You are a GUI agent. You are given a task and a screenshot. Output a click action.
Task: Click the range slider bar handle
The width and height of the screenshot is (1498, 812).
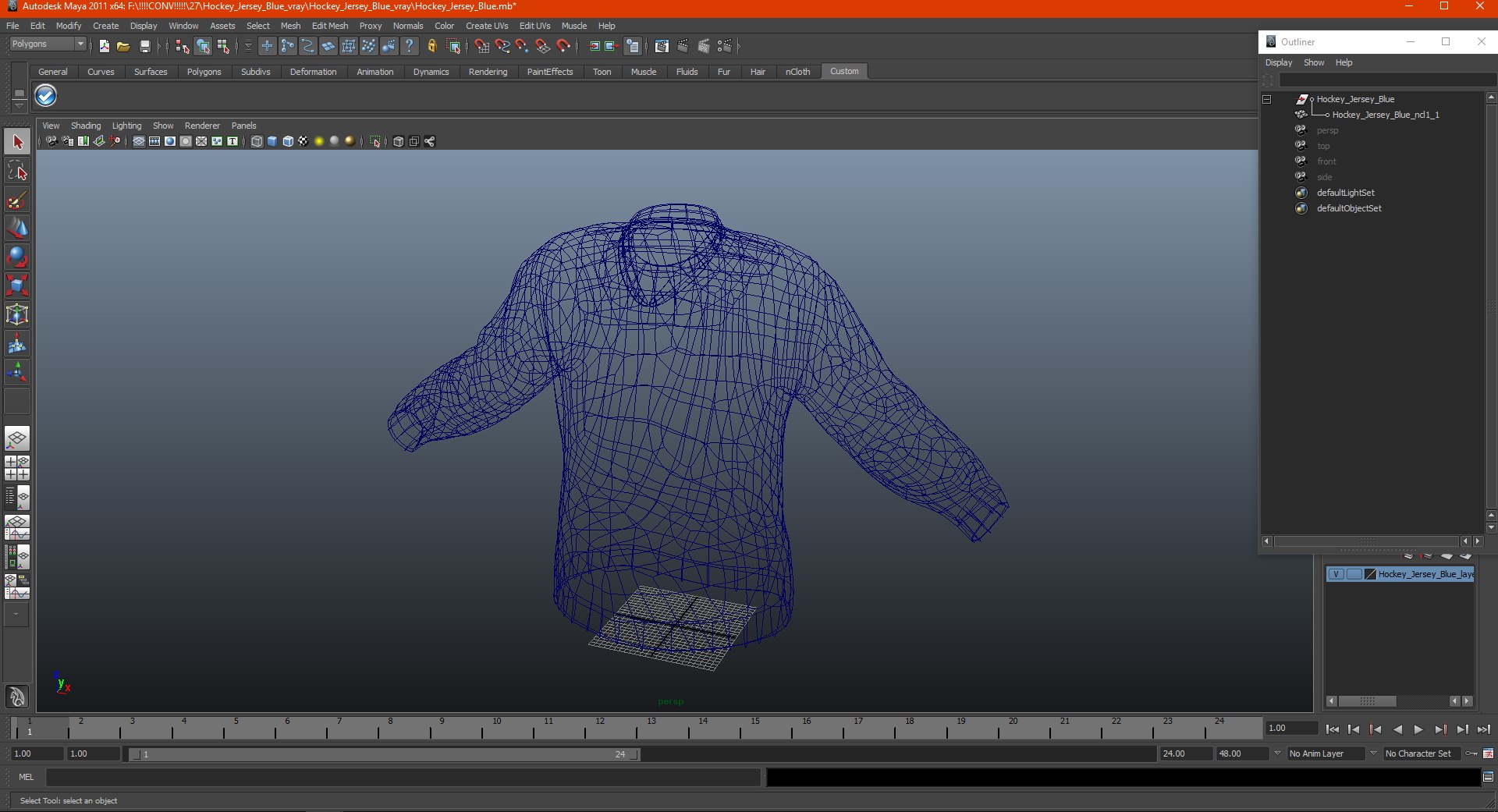point(385,754)
